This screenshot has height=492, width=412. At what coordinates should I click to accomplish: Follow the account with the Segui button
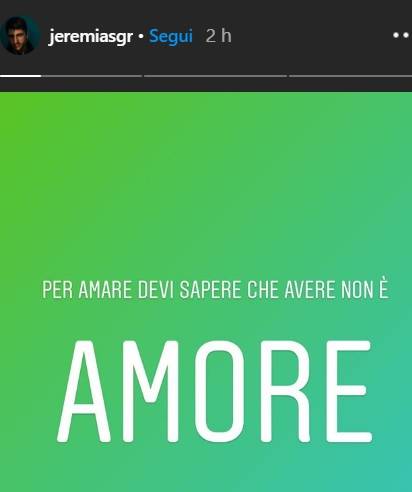(171, 36)
